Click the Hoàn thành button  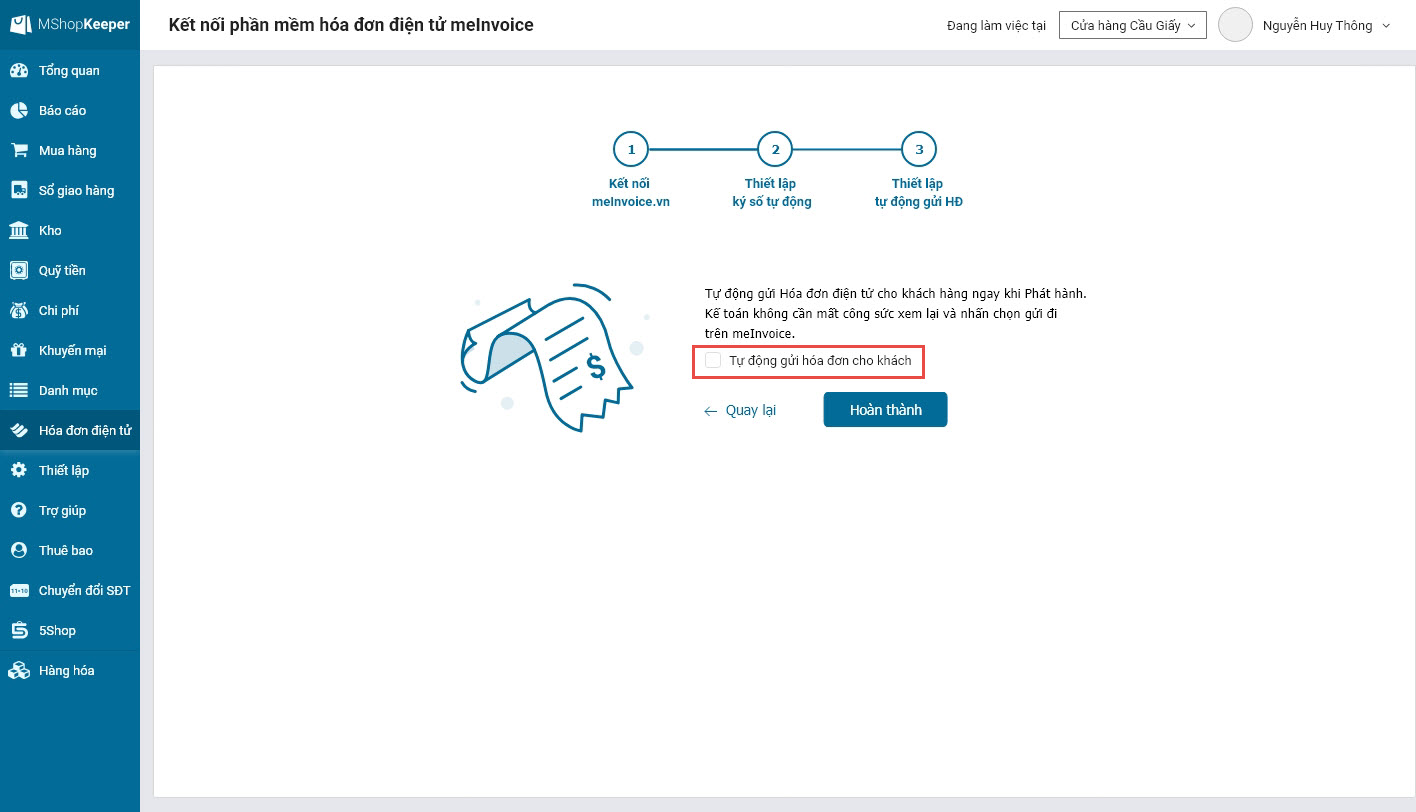click(885, 410)
